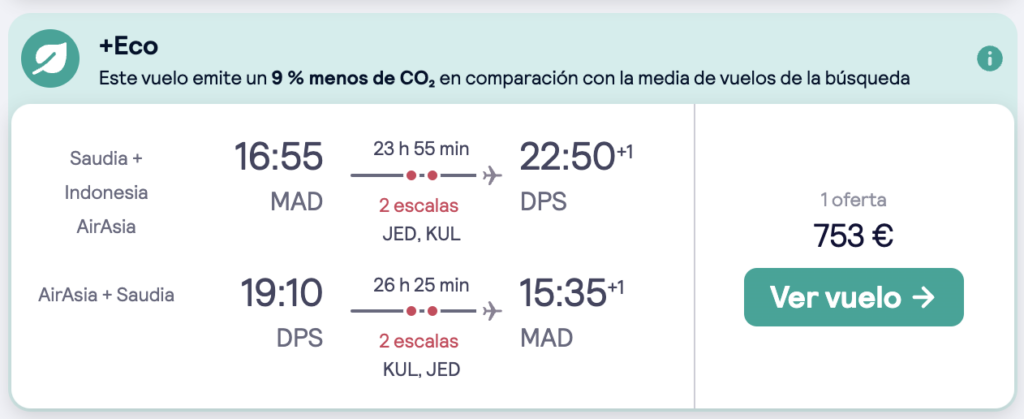Click the 23 h 55 min duration
The width and height of the screenshot is (1024, 419).
[x=419, y=150]
